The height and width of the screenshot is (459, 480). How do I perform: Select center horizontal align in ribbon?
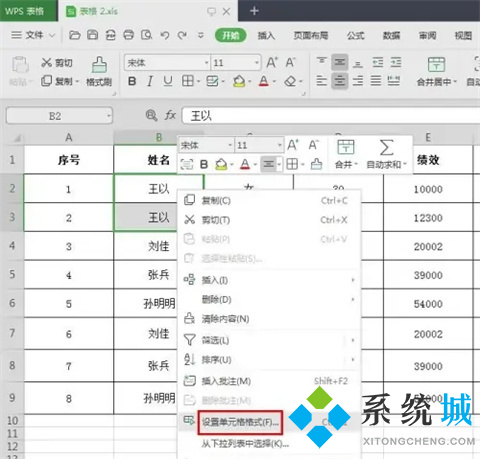coord(340,81)
